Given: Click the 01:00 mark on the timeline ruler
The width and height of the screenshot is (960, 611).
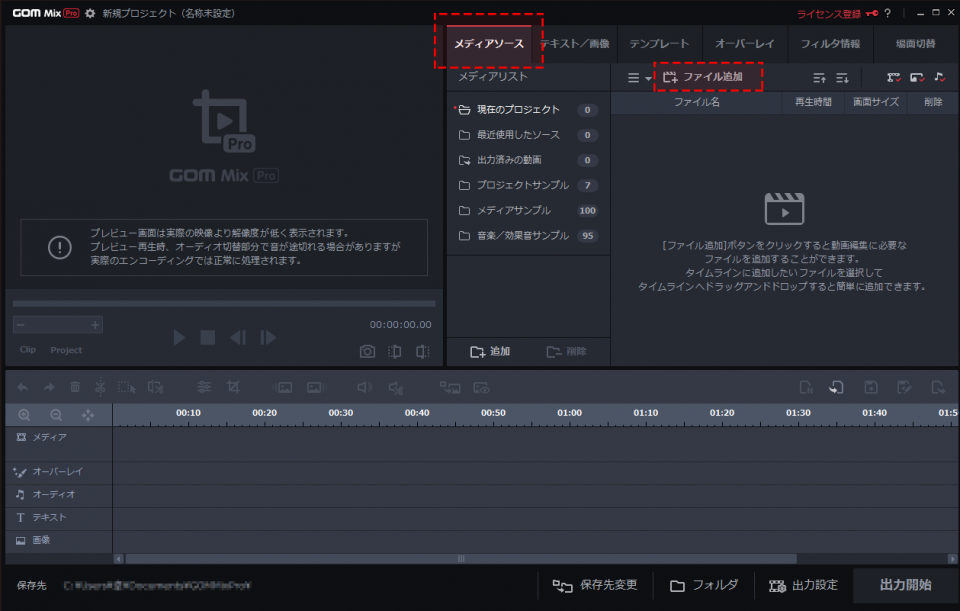Looking at the screenshot, I should click(x=569, y=413).
